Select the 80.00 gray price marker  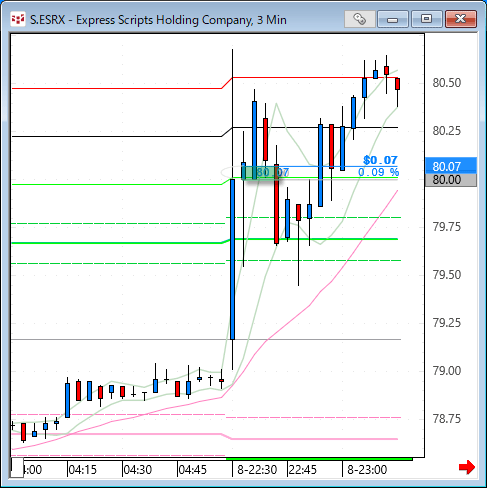point(451,180)
